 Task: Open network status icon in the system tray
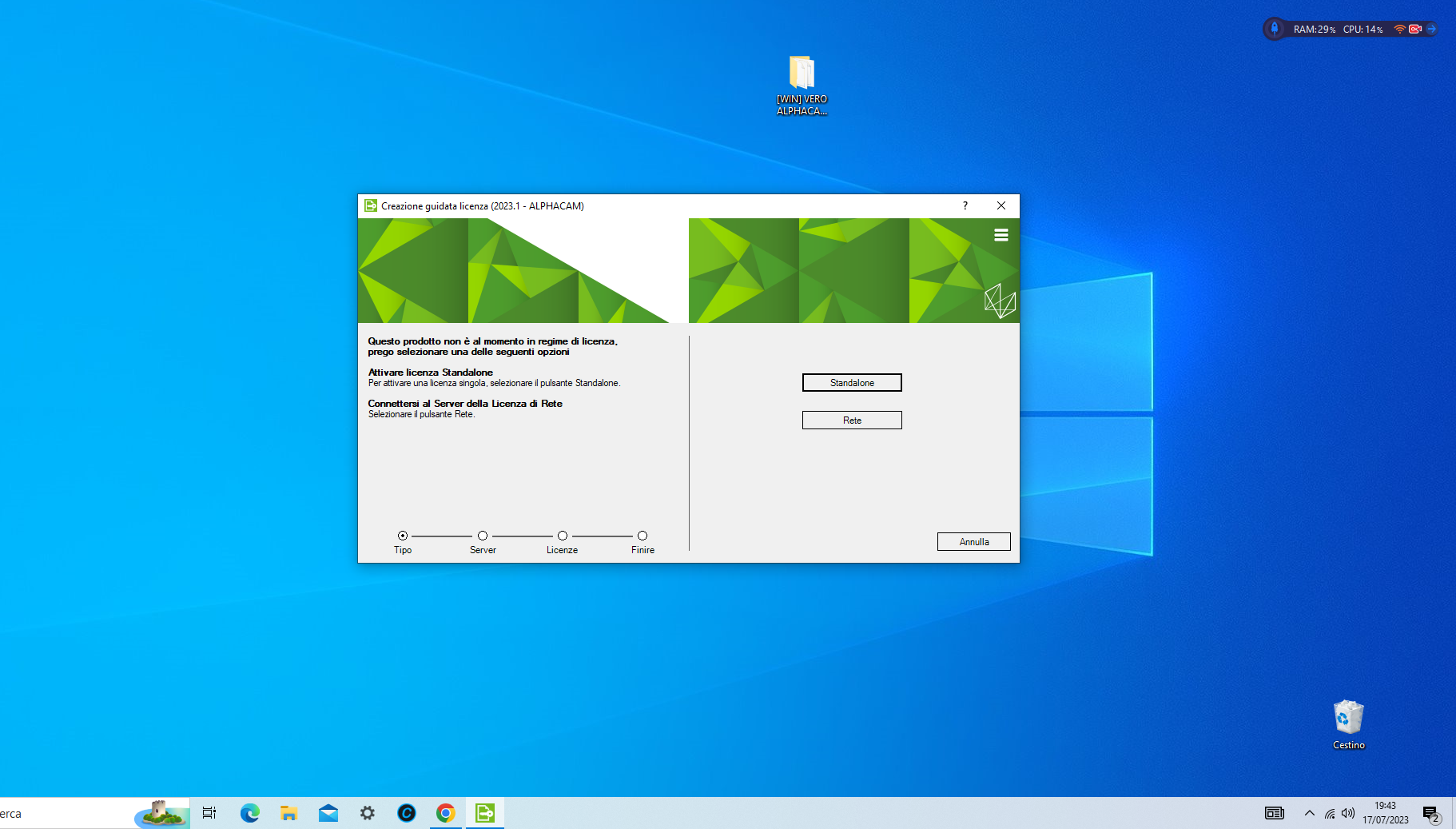click(x=1330, y=813)
